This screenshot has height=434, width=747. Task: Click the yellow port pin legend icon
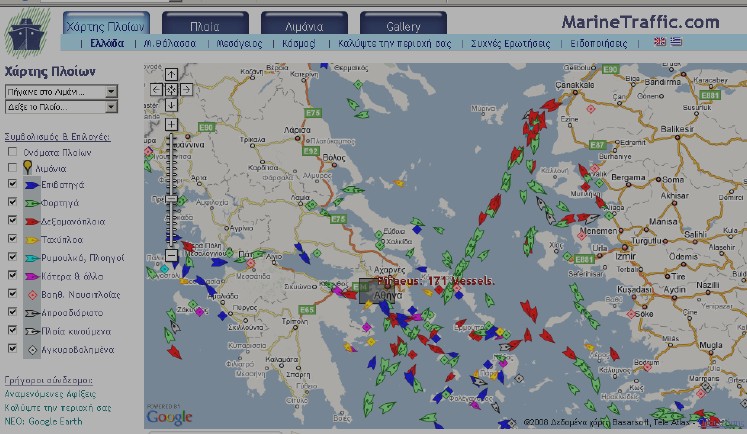28,167
